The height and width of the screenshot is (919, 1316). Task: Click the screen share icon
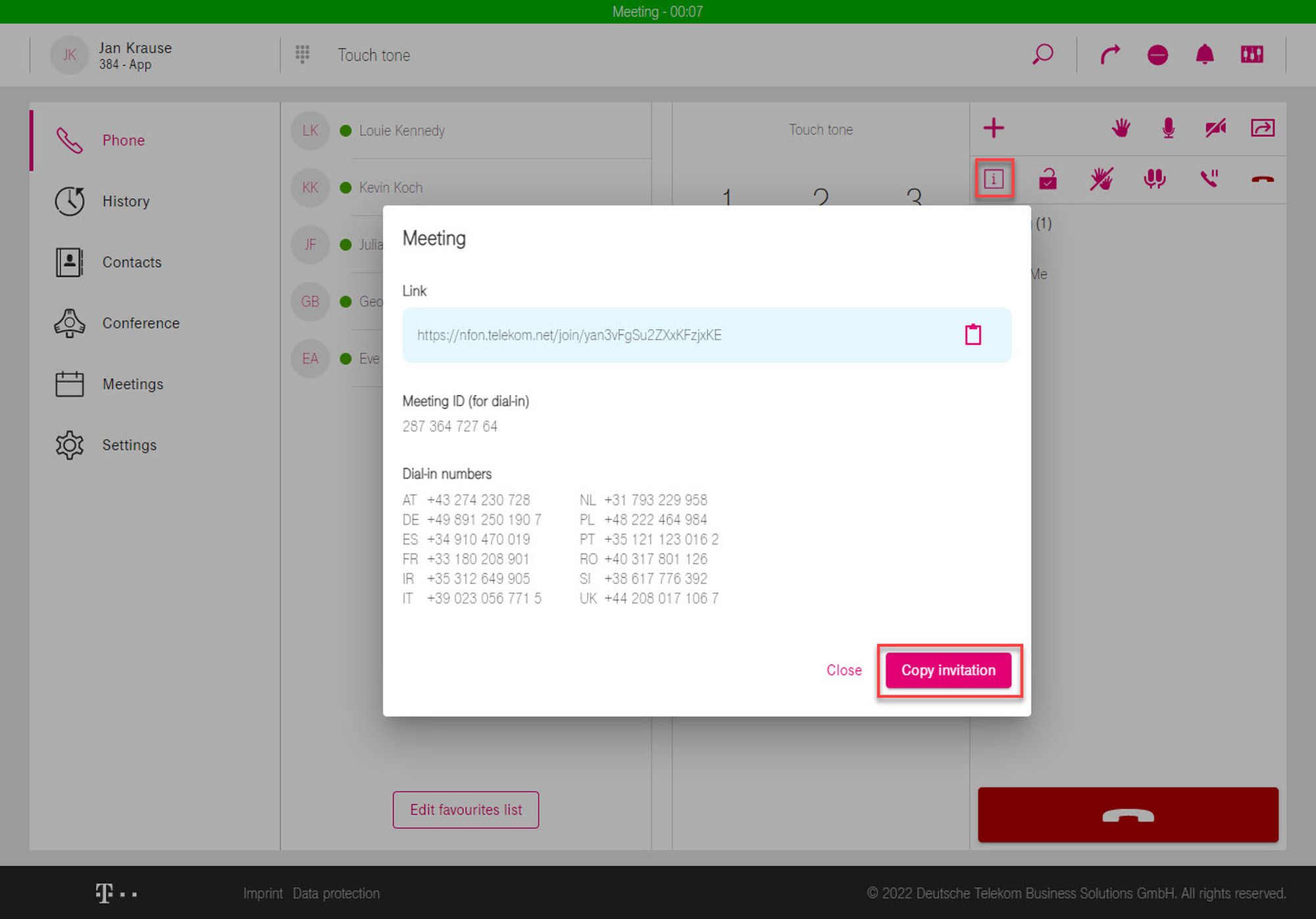point(1262,128)
